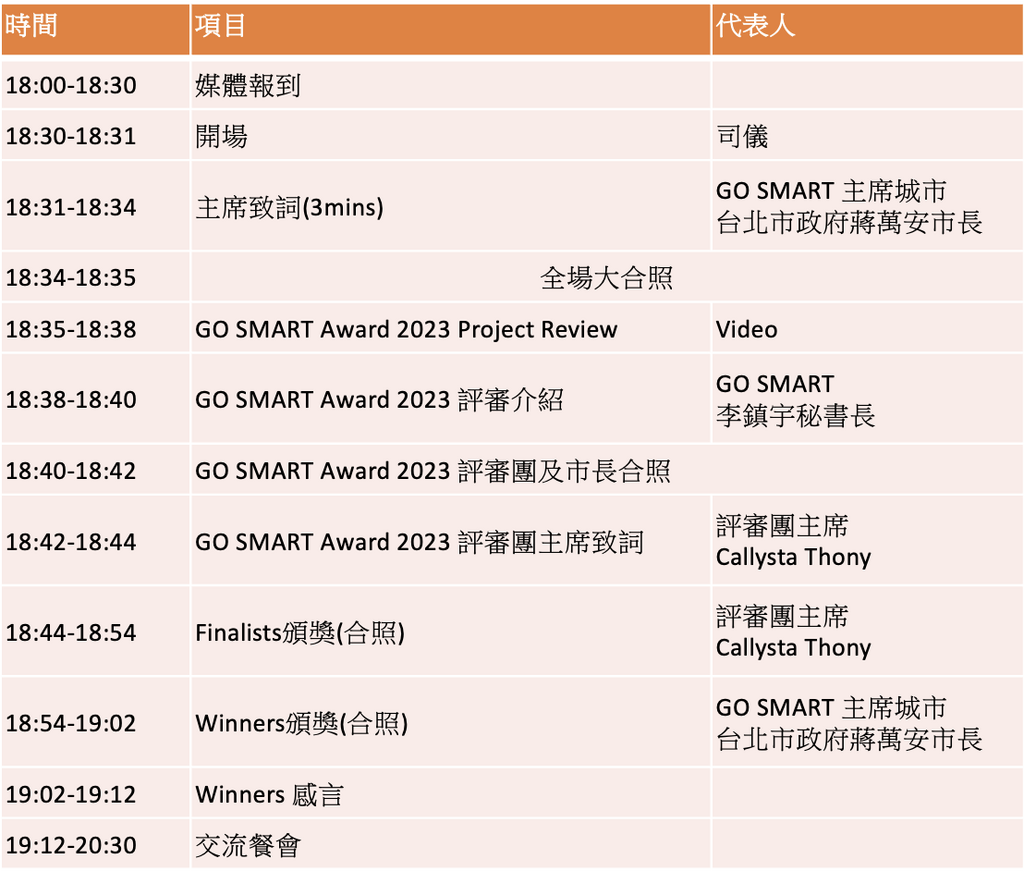Click the Finalists頒獎(合照) cell
This screenshot has width=1024, height=871.
click(x=300, y=633)
